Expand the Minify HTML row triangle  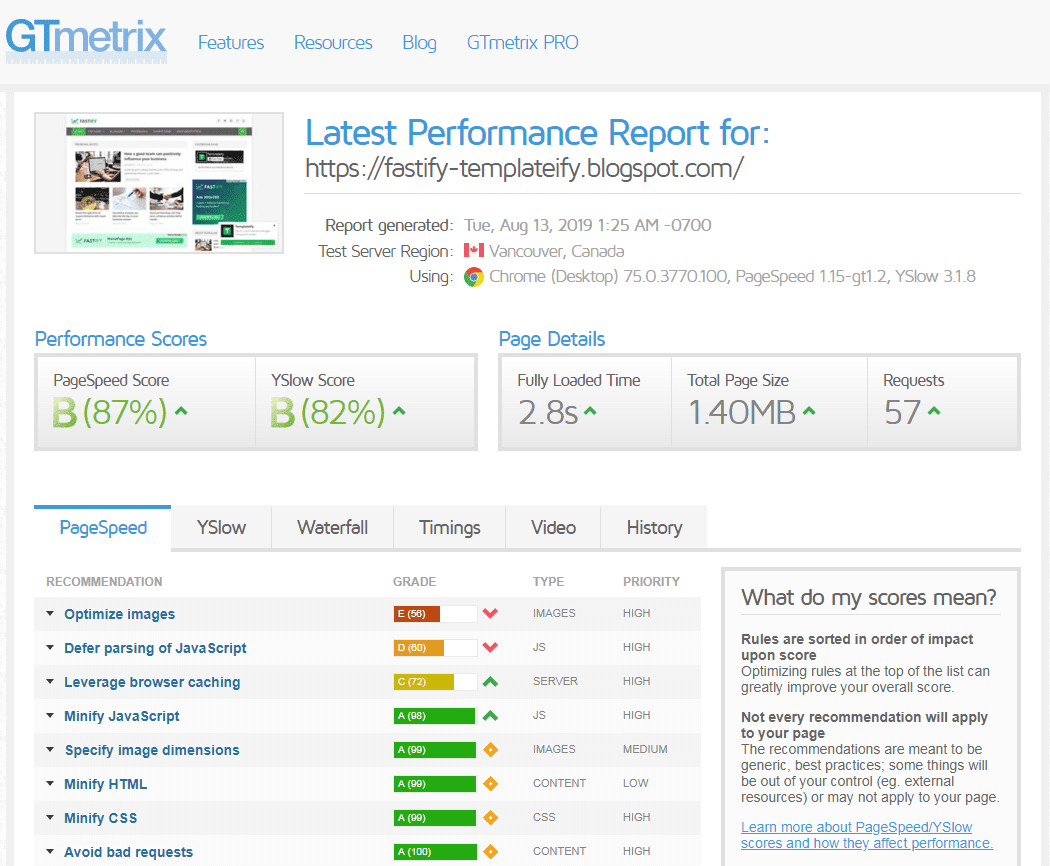click(50, 784)
